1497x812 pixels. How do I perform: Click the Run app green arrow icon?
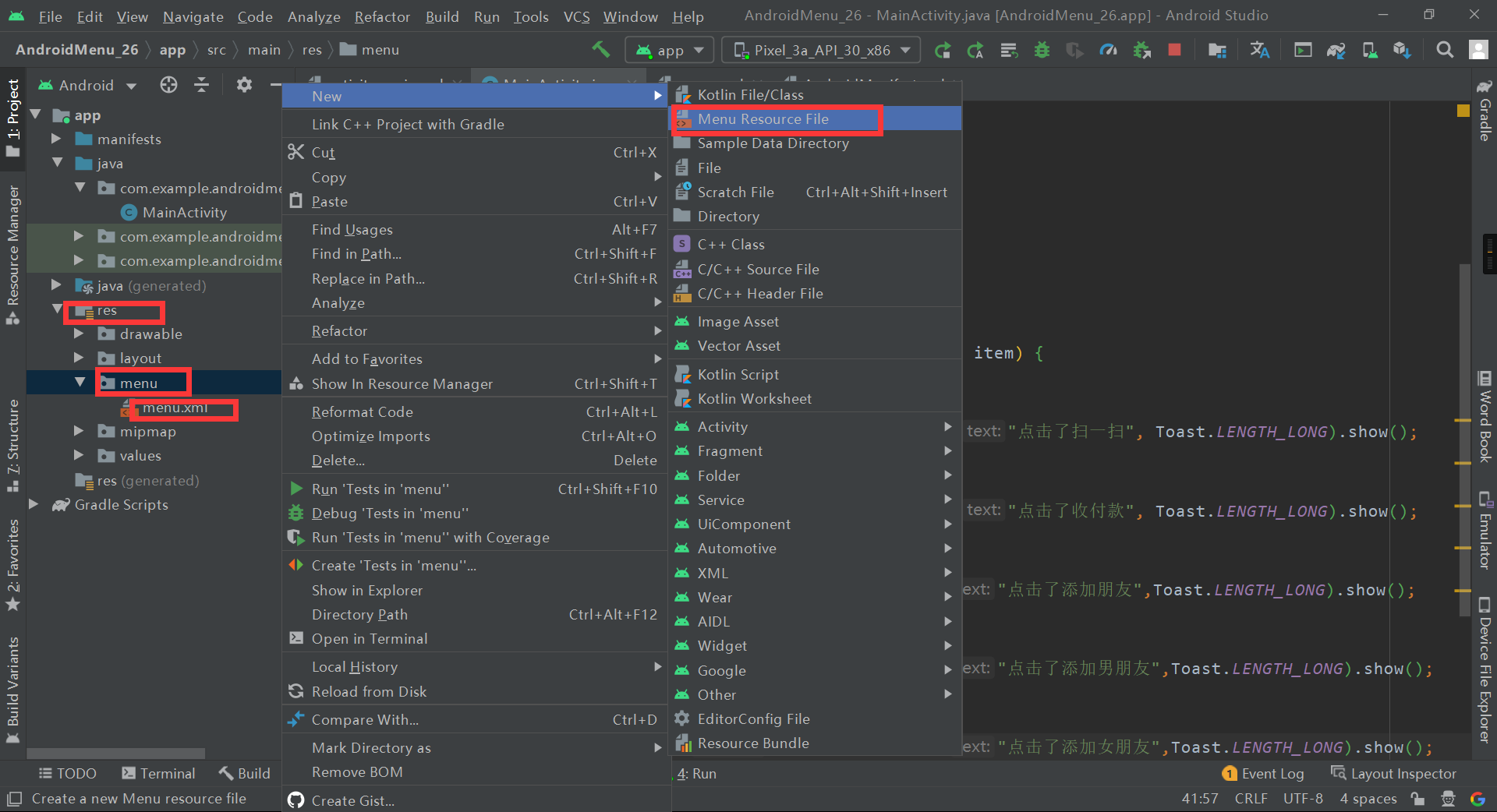point(943,51)
